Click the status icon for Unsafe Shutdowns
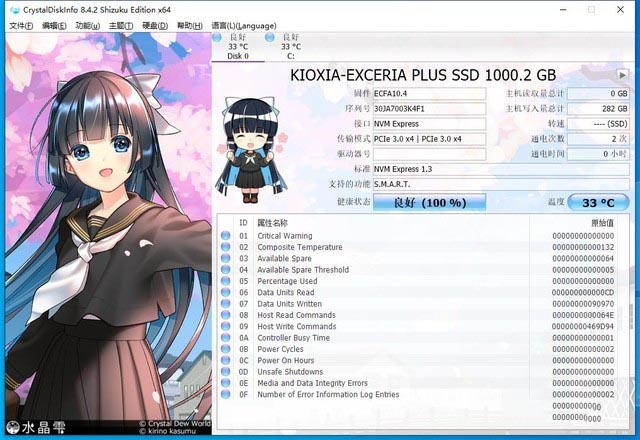This screenshot has height=440, width=640. [225, 371]
